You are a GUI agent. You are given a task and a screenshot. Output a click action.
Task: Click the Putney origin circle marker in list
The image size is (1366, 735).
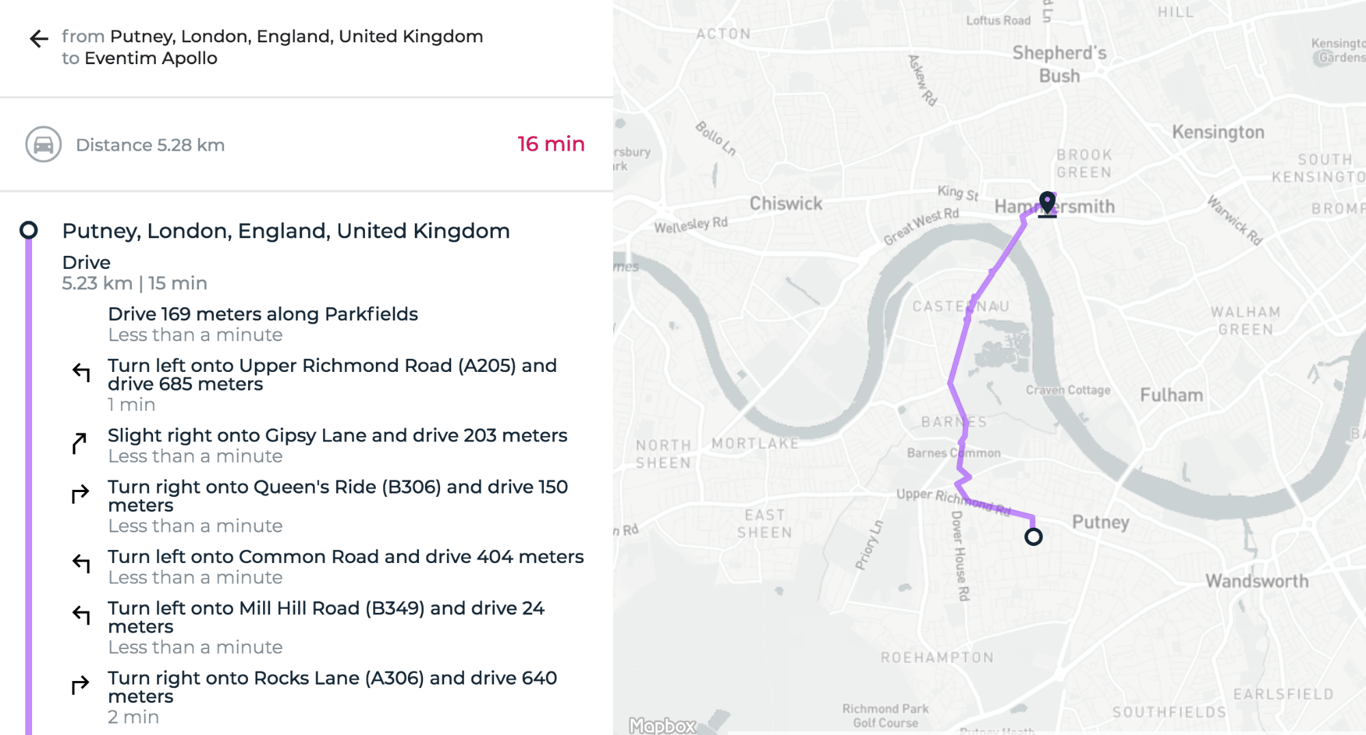29,231
